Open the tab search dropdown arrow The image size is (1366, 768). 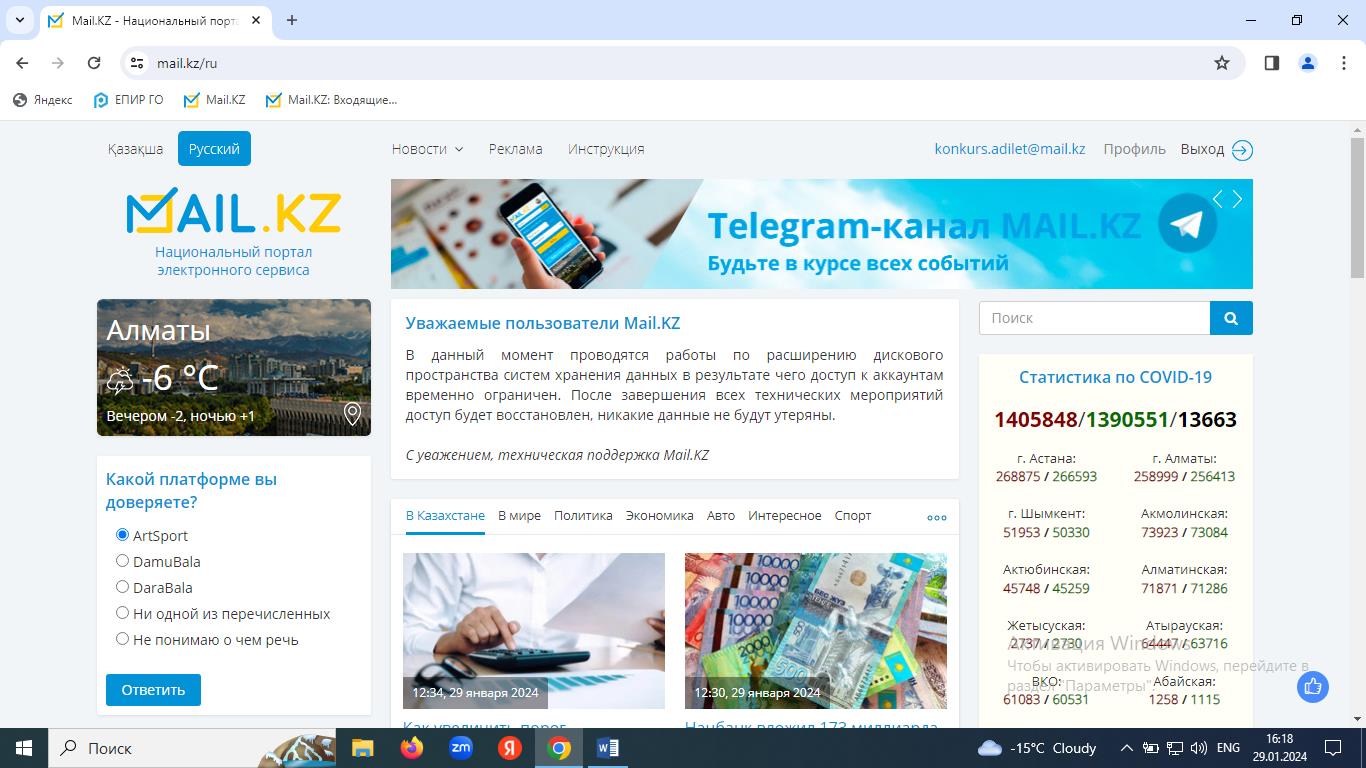coord(19,20)
